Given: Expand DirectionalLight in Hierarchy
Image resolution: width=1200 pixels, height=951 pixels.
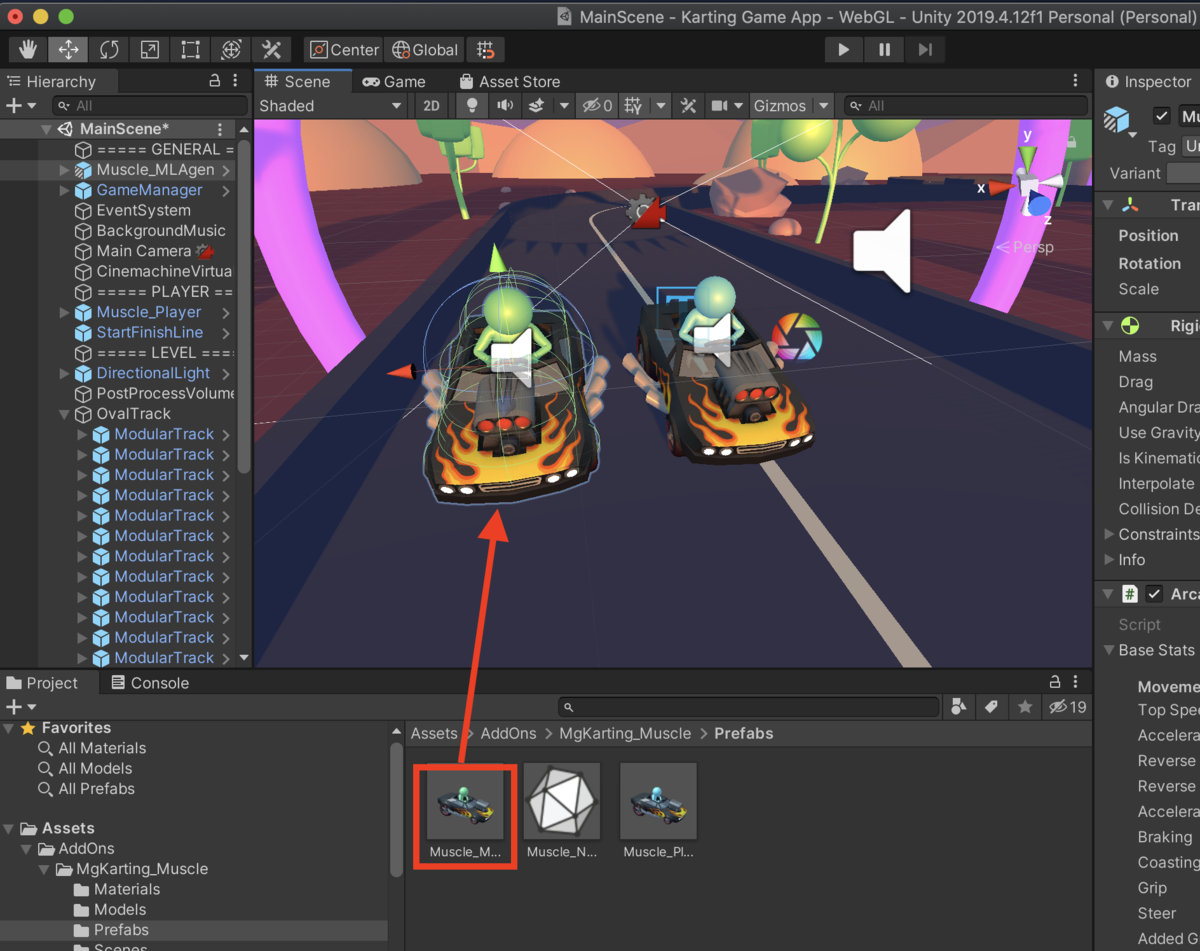Looking at the screenshot, I should pyautogui.click(x=65, y=373).
